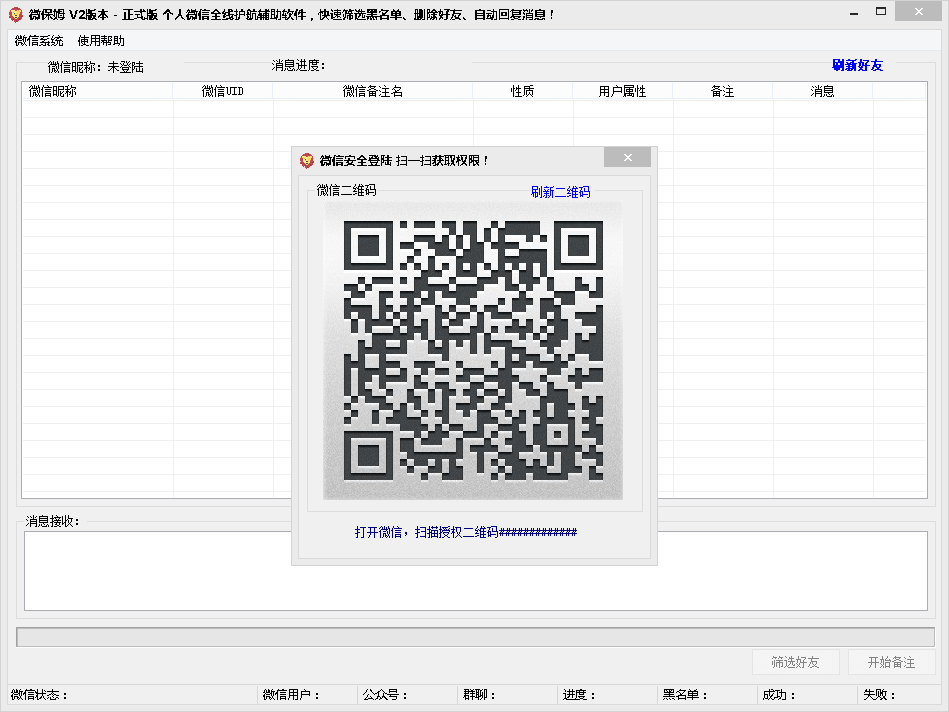Click the 刷新好友 link
The height and width of the screenshot is (712, 949).
click(858, 65)
